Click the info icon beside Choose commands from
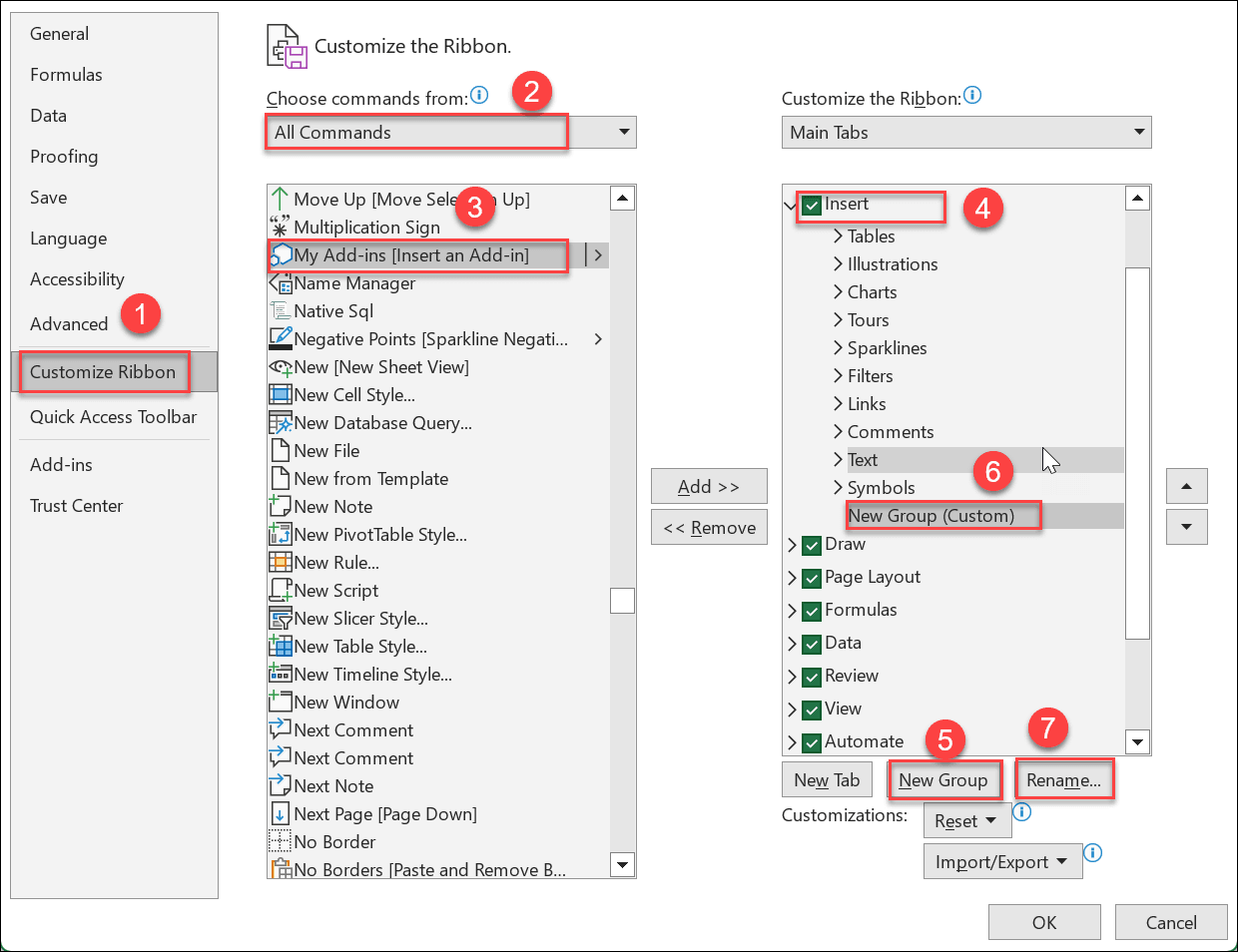The image size is (1238, 952). click(479, 95)
